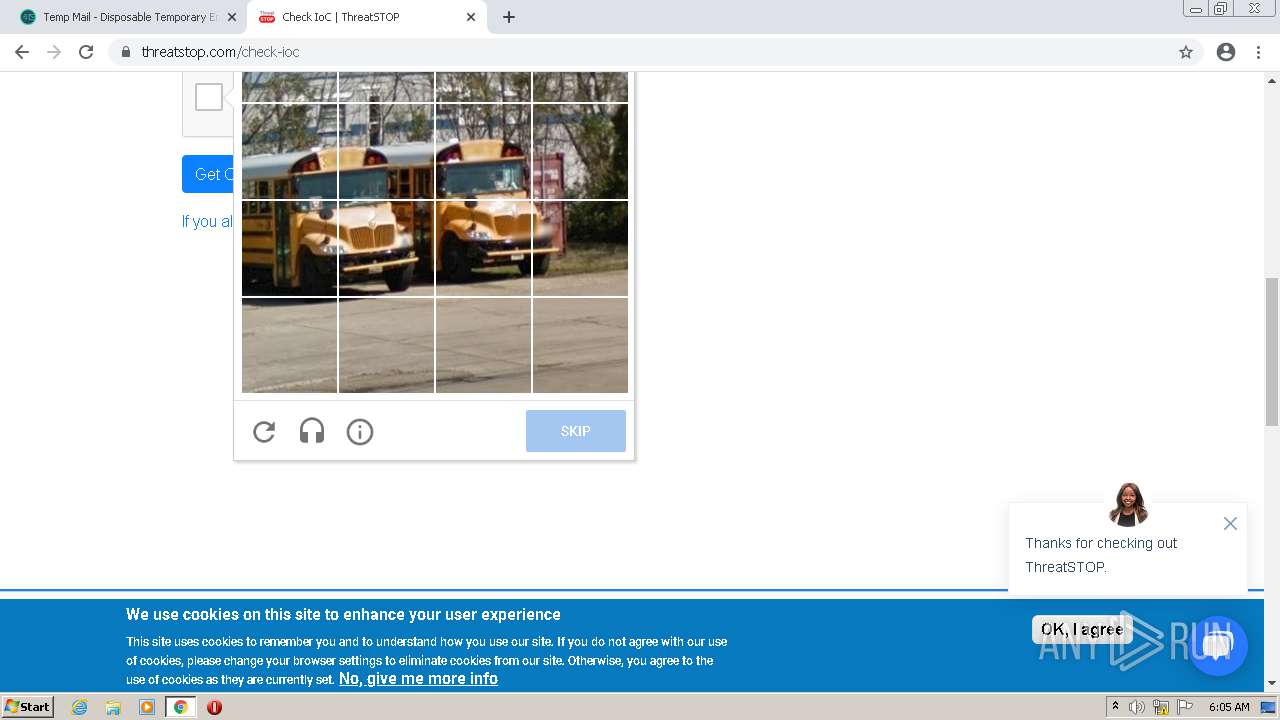Select captcha tile with red container

pyautogui.click(x=580, y=151)
